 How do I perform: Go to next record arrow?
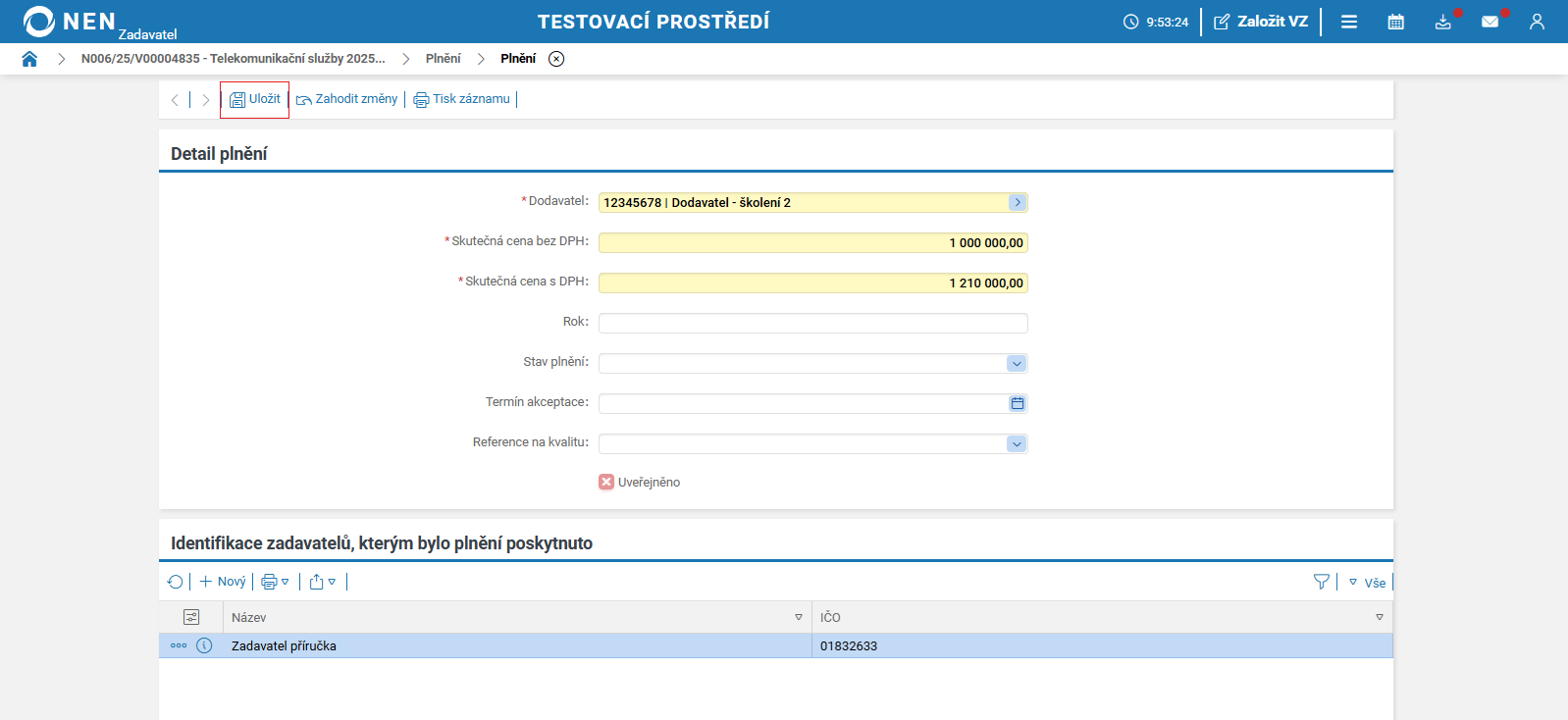(205, 100)
